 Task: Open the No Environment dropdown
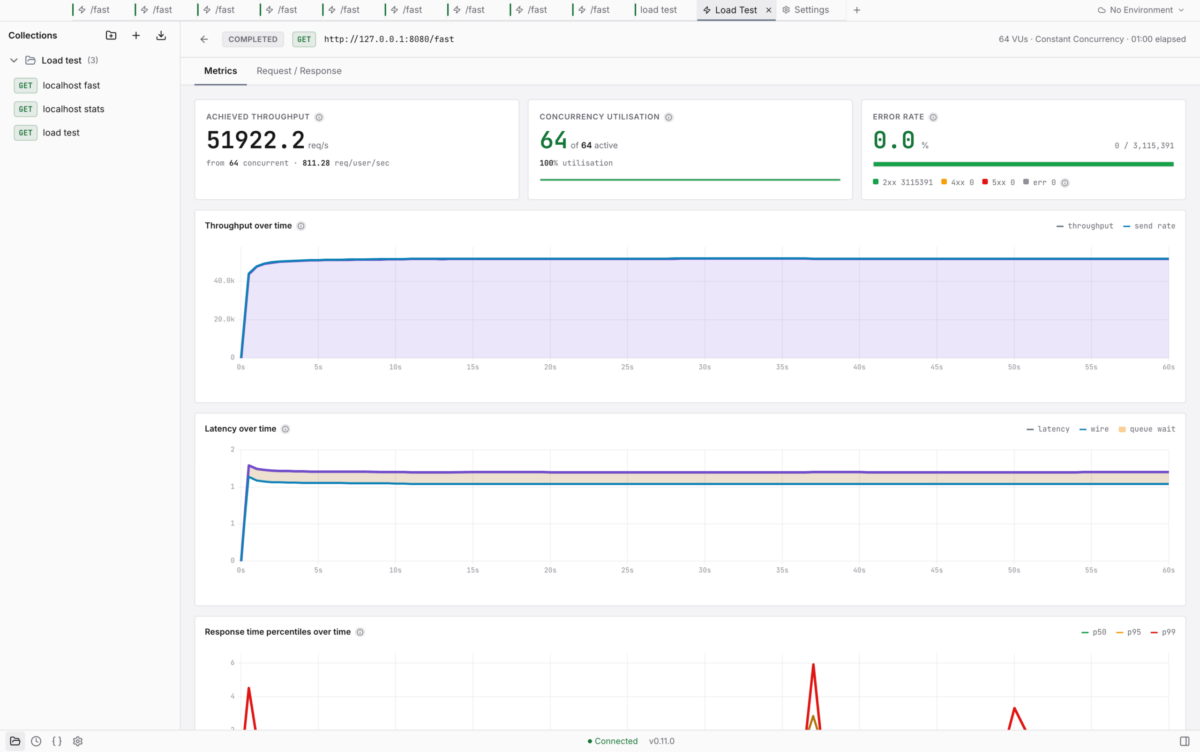(1140, 10)
